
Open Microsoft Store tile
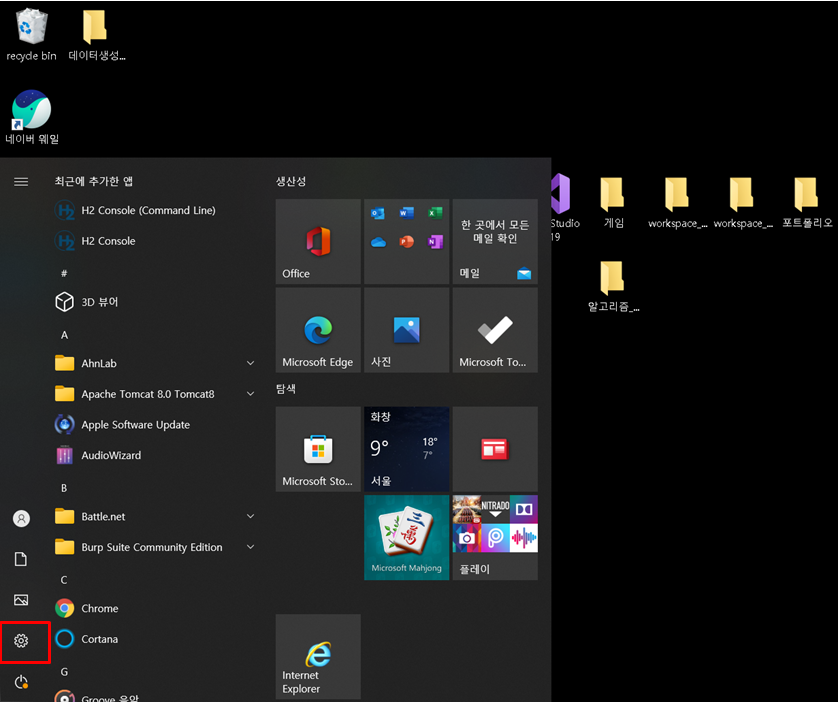[x=318, y=449]
